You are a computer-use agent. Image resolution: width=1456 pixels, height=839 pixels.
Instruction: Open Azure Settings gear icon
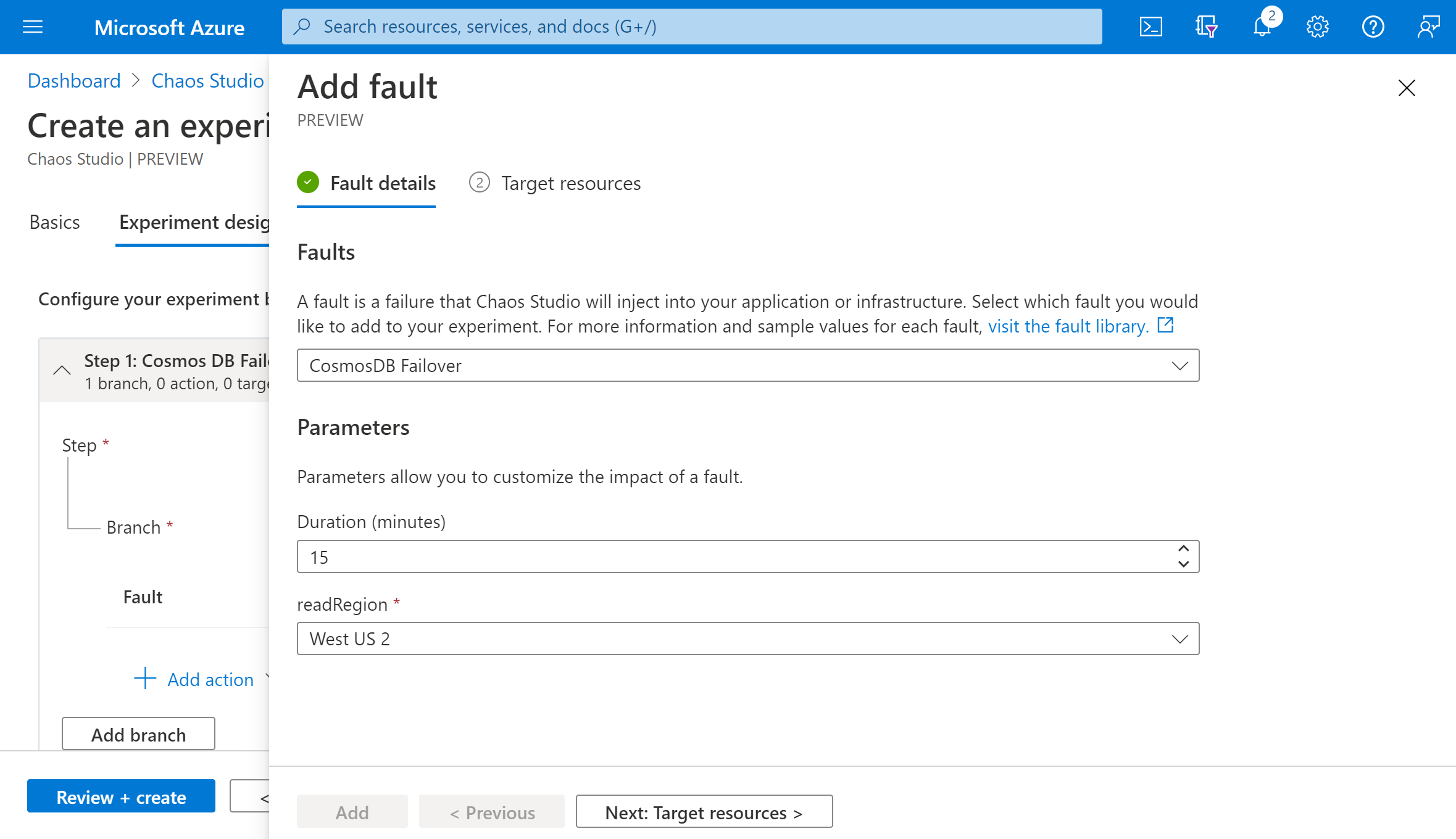1317,26
